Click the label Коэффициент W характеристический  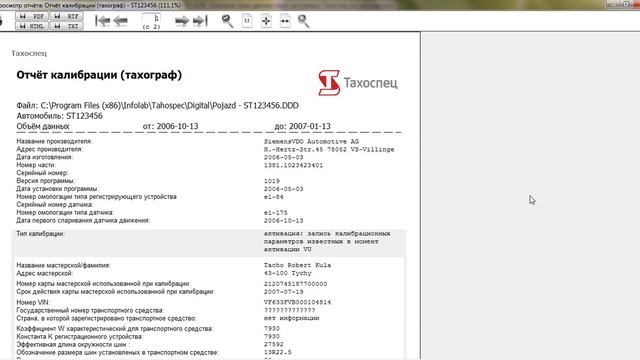115,329
